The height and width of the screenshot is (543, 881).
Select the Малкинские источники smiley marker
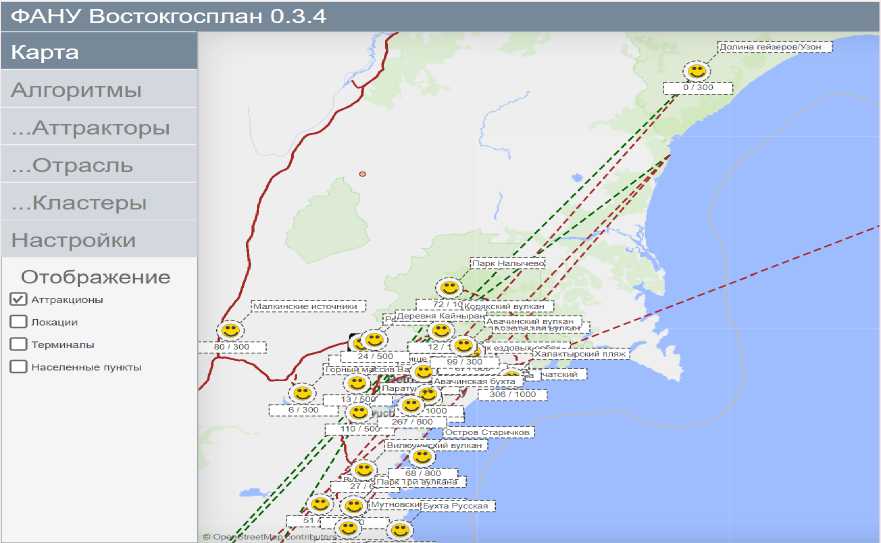(231, 330)
